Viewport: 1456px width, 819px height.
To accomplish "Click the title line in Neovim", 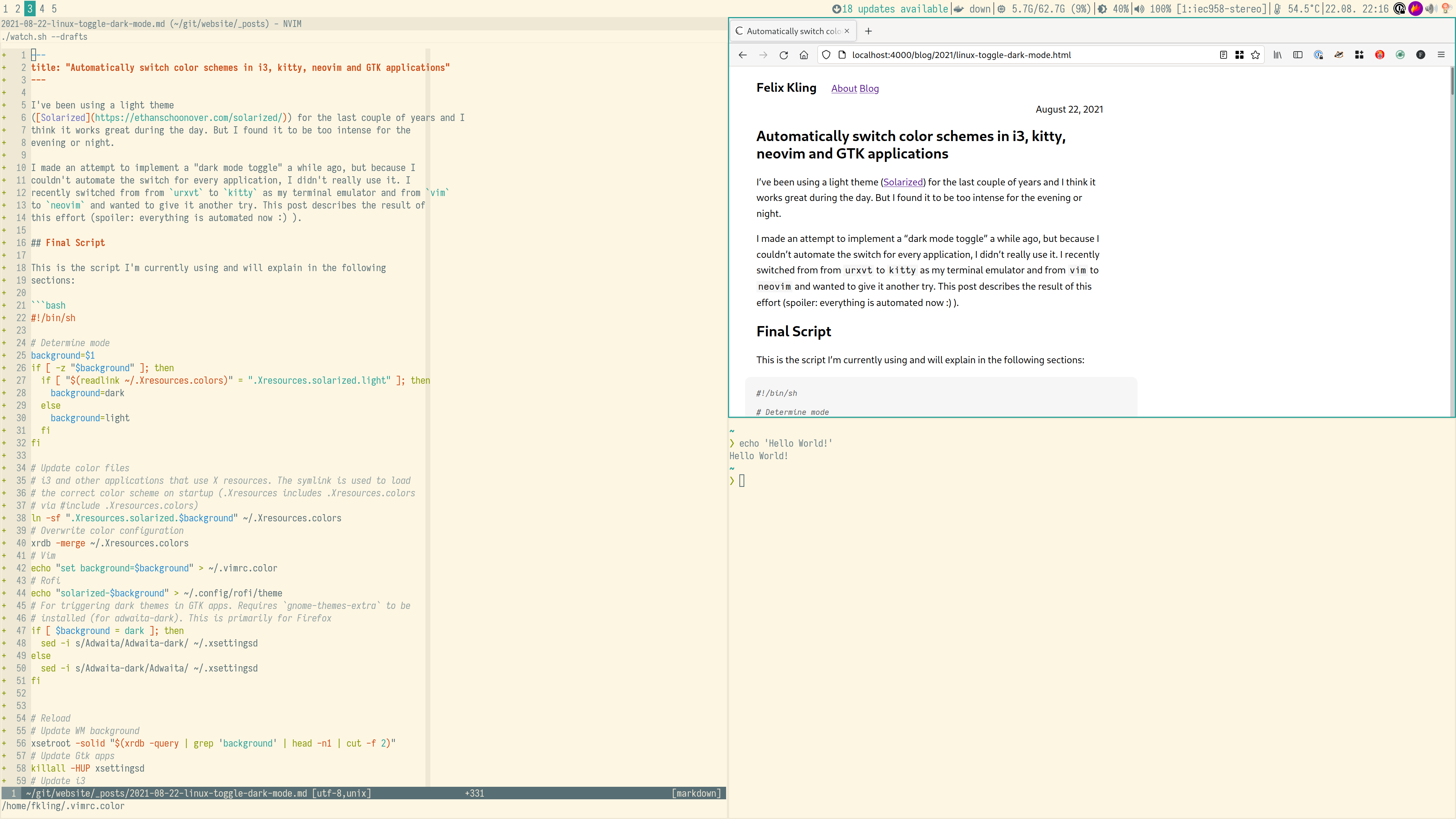I will point(240,67).
